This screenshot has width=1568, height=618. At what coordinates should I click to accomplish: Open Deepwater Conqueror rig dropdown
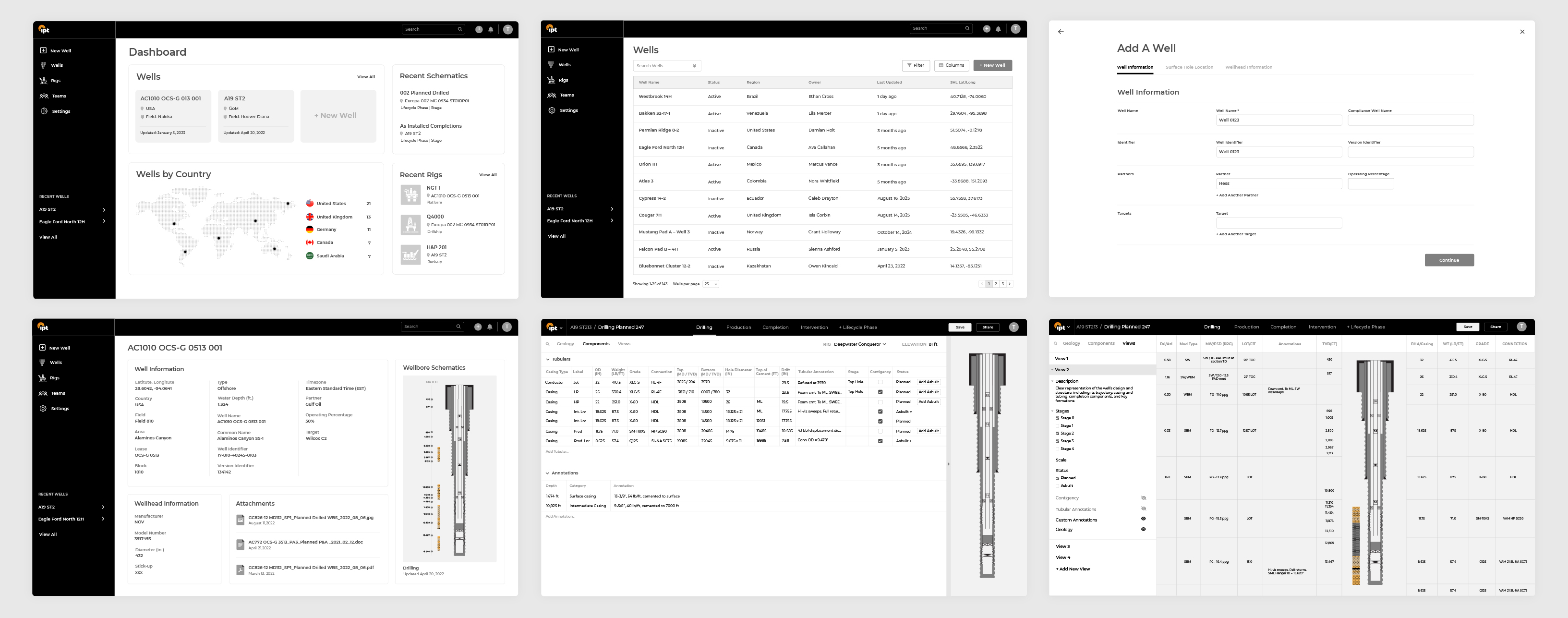tap(859, 344)
